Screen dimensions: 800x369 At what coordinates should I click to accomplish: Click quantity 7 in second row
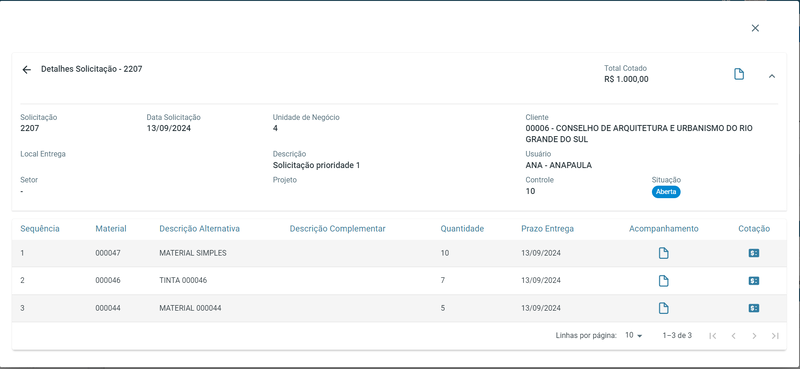click(x=443, y=281)
